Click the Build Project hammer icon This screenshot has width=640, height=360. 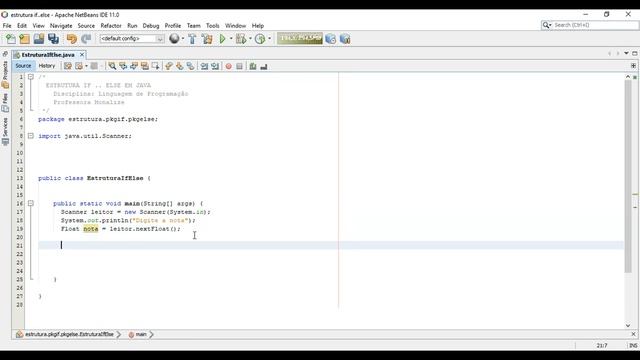[192, 39]
